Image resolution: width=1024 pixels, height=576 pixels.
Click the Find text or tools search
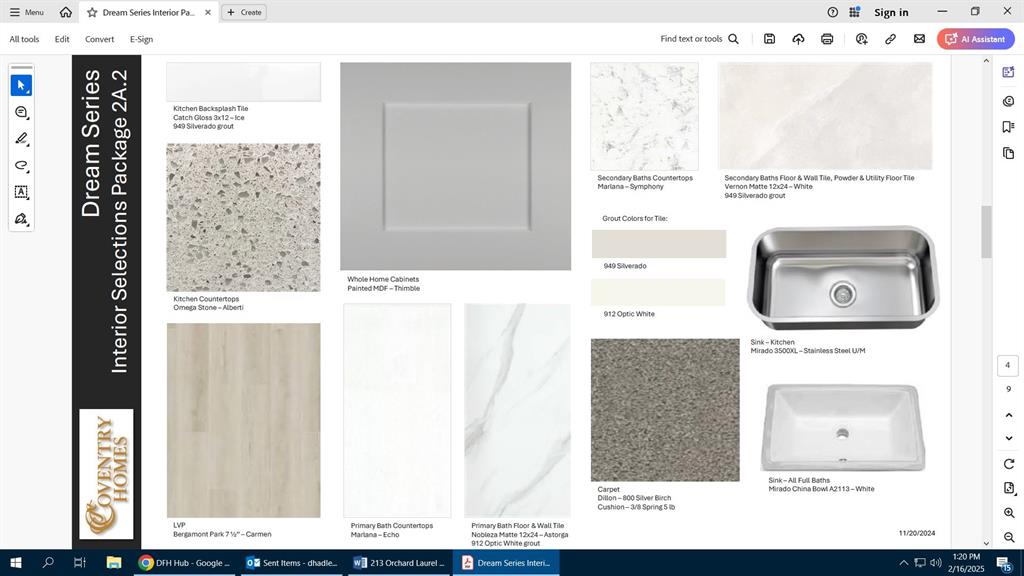(x=699, y=39)
